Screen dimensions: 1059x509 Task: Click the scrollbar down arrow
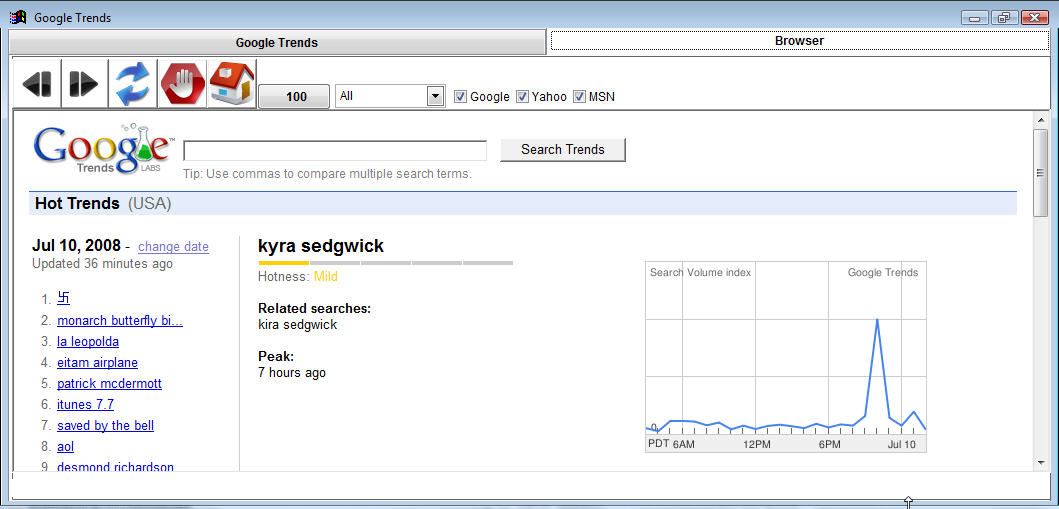click(1041, 463)
